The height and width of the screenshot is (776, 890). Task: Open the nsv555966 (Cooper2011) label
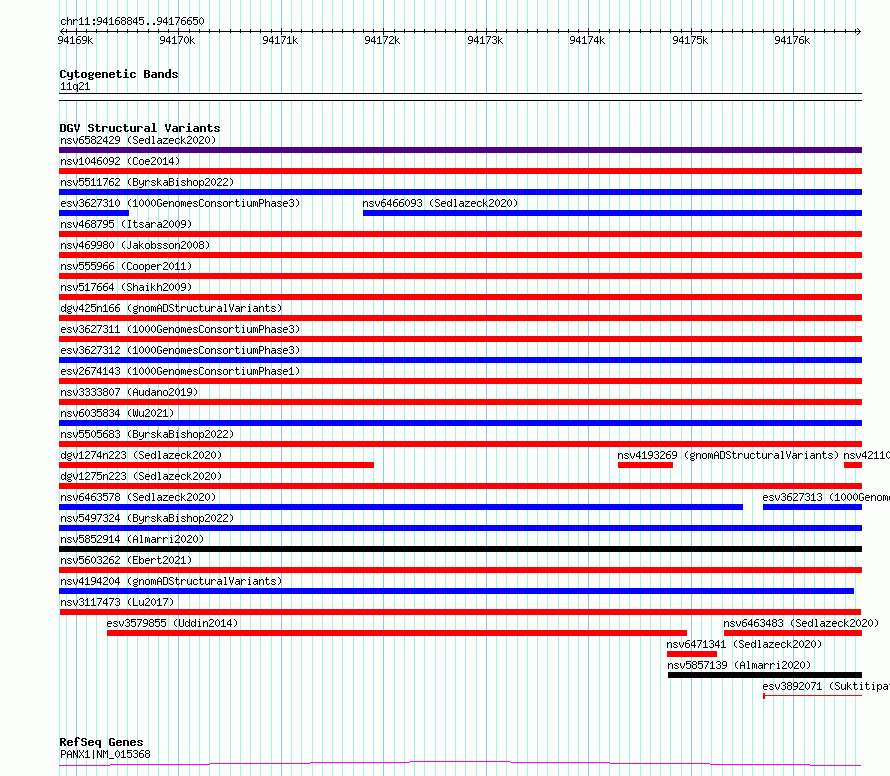[126, 266]
